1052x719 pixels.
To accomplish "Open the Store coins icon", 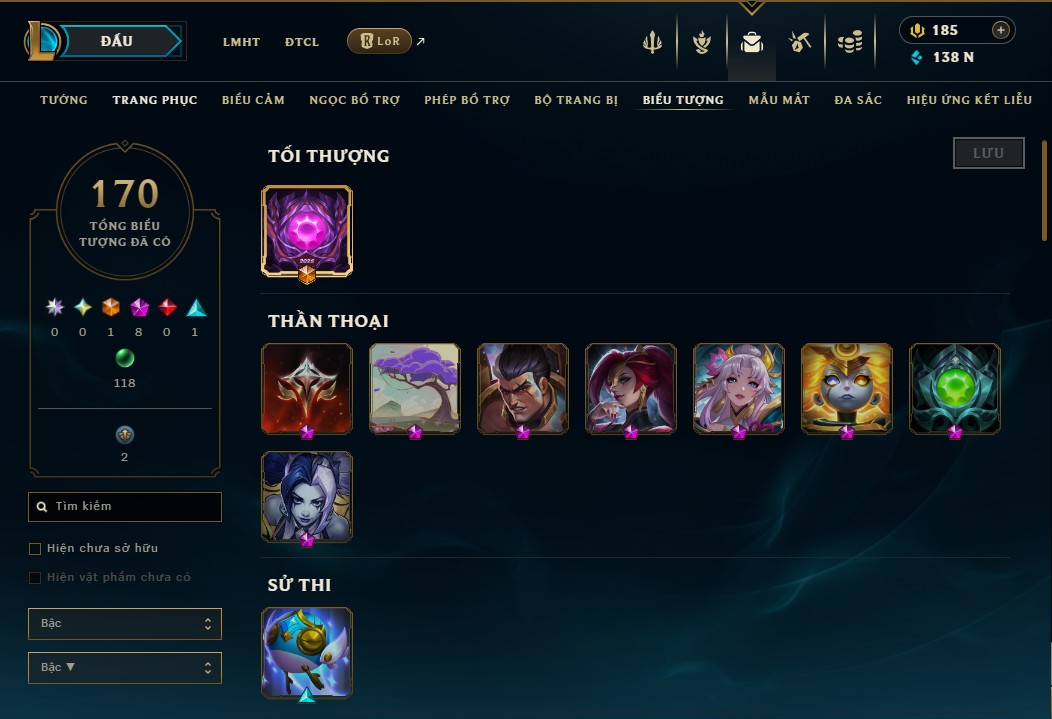I will (850, 42).
